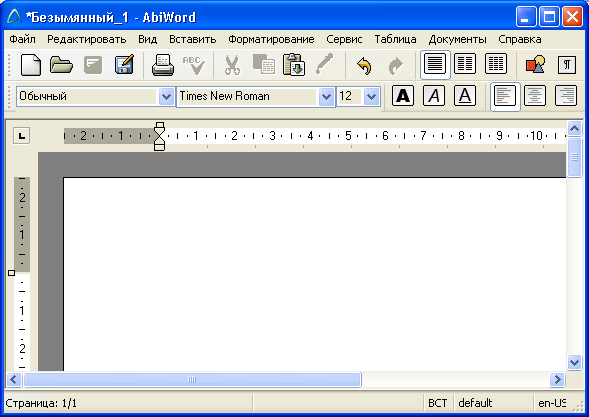Maximize the AbiWord window
The image size is (589, 417).
[x=549, y=17]
